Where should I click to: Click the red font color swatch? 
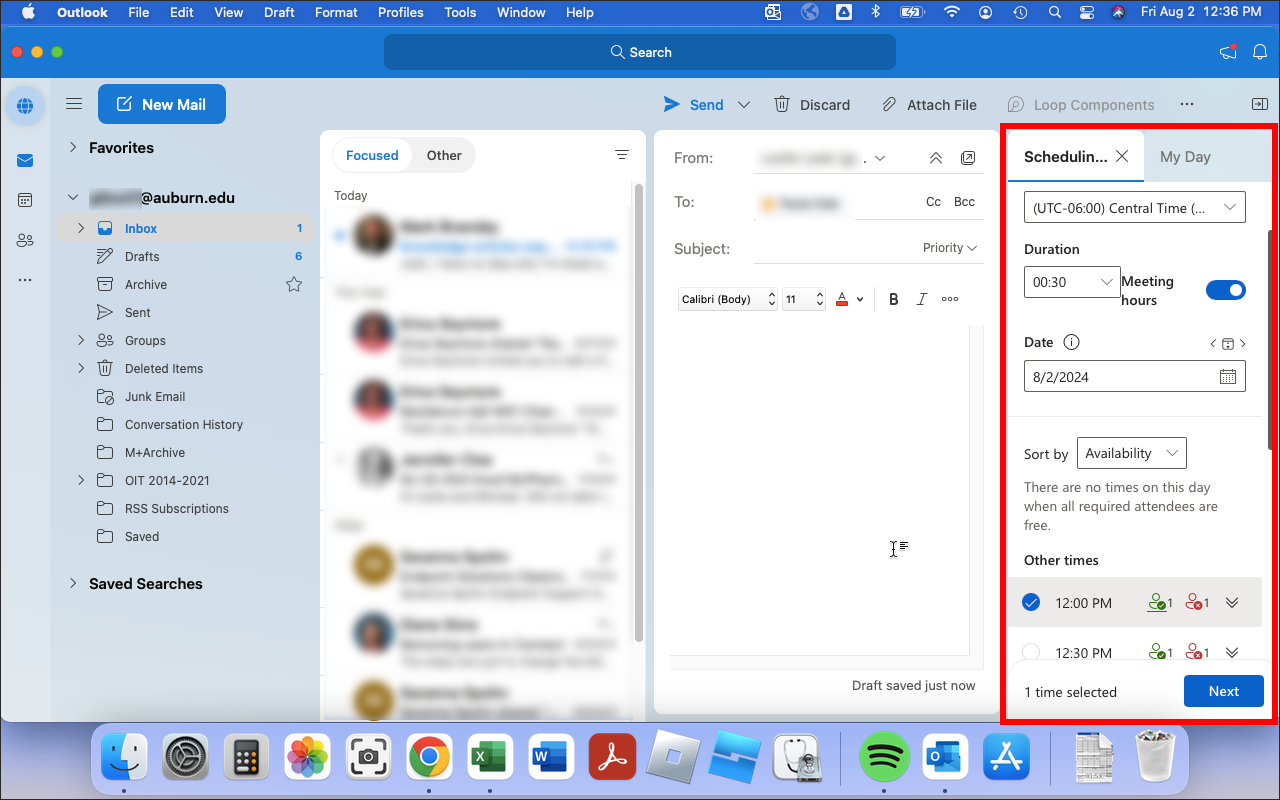842,299
